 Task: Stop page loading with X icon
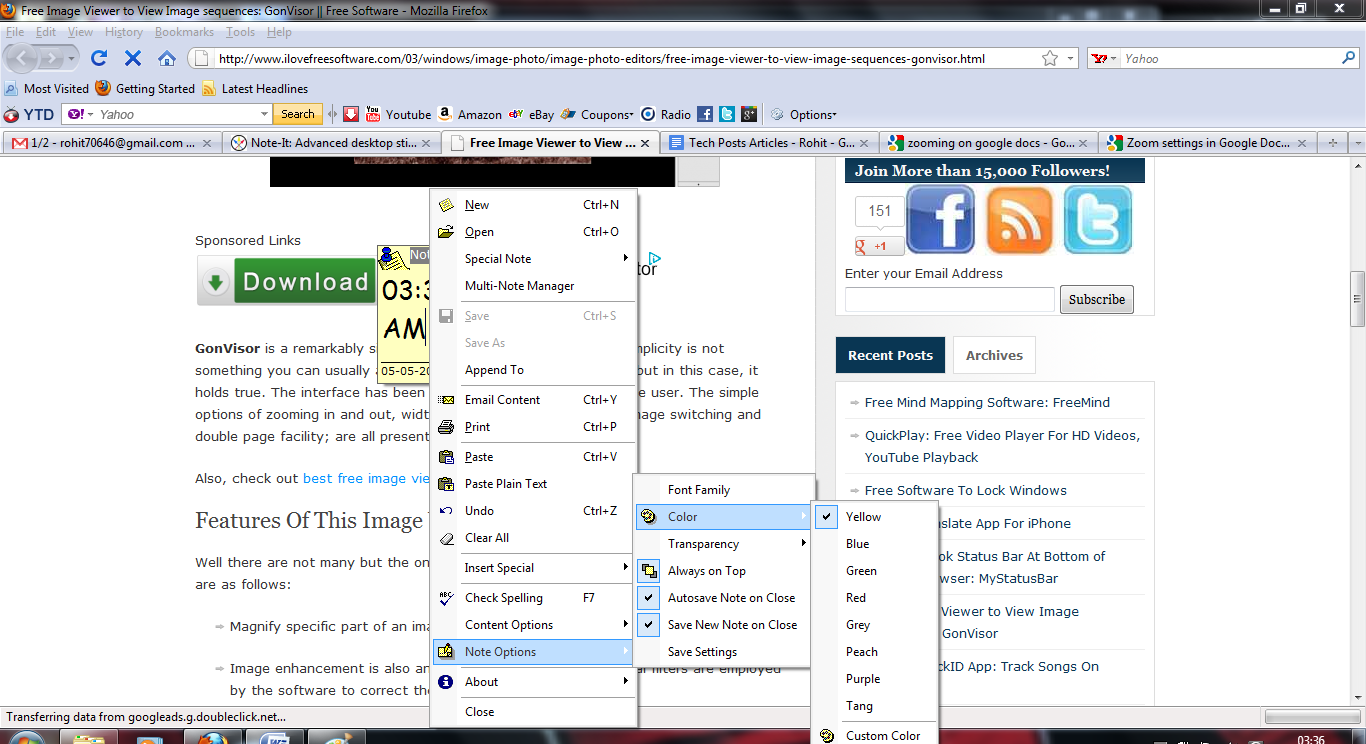click(133, 58)
